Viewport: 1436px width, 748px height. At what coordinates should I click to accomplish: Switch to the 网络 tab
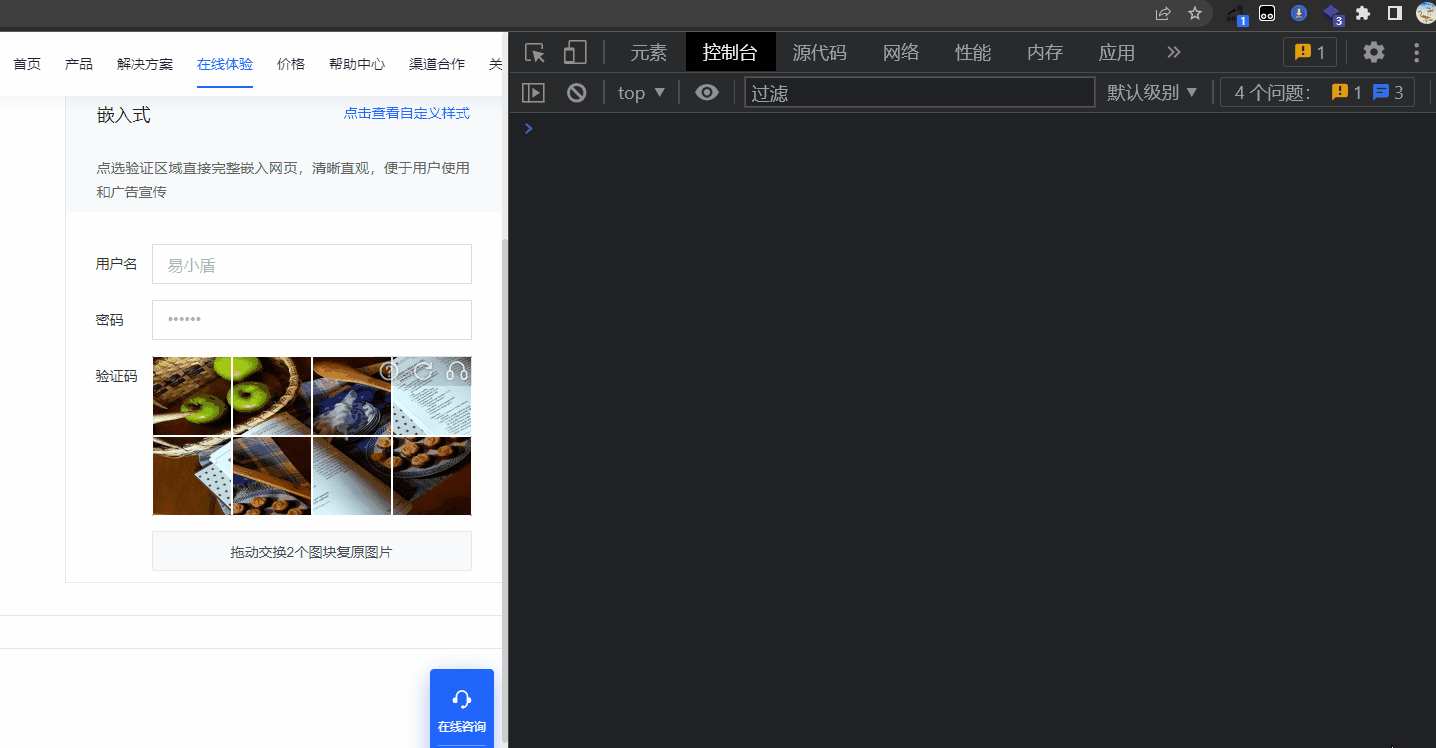901,52
